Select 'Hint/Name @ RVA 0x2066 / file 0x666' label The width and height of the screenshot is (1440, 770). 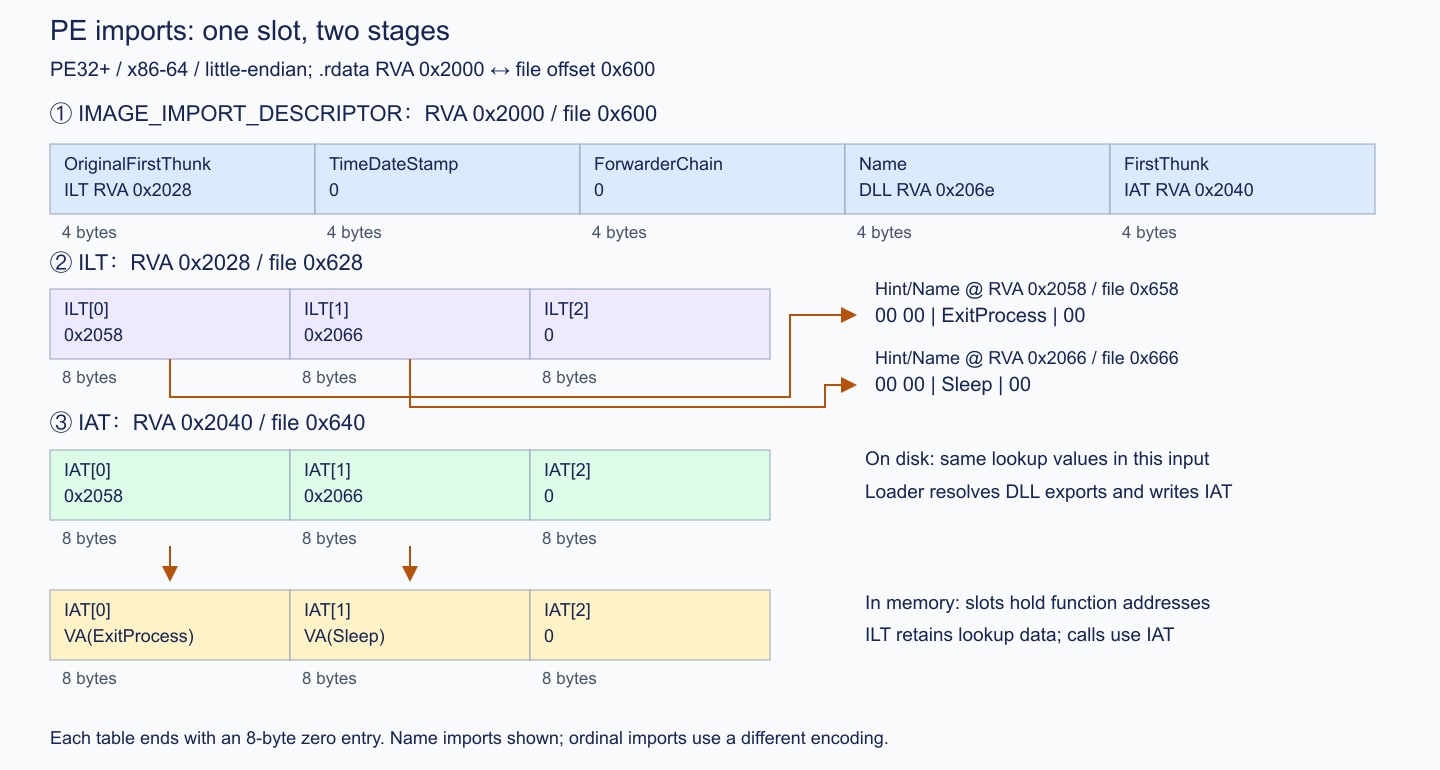pos(1027,358)
